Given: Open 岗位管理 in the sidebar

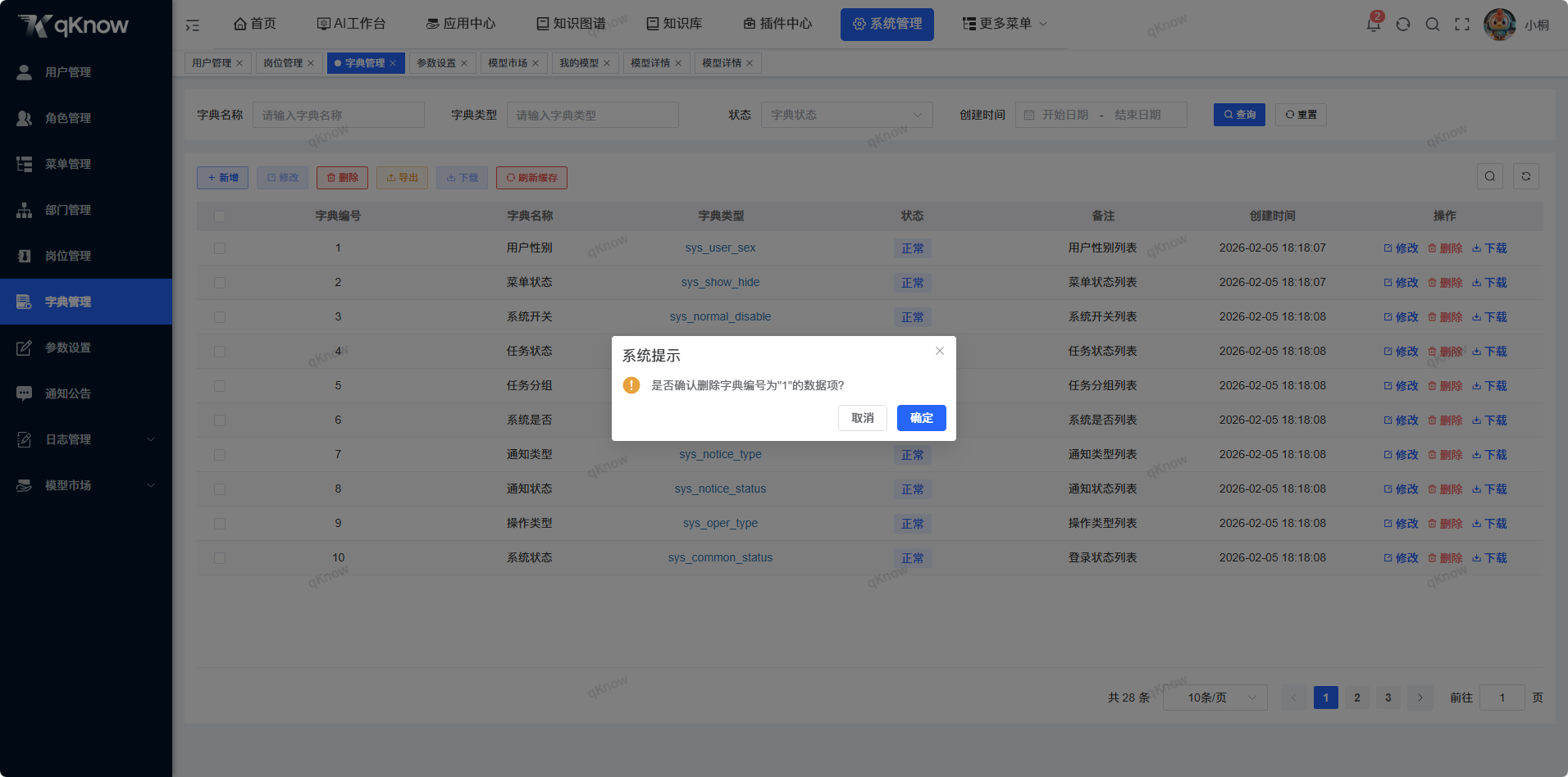Looking at the screenshot, I should coord(86,256).
